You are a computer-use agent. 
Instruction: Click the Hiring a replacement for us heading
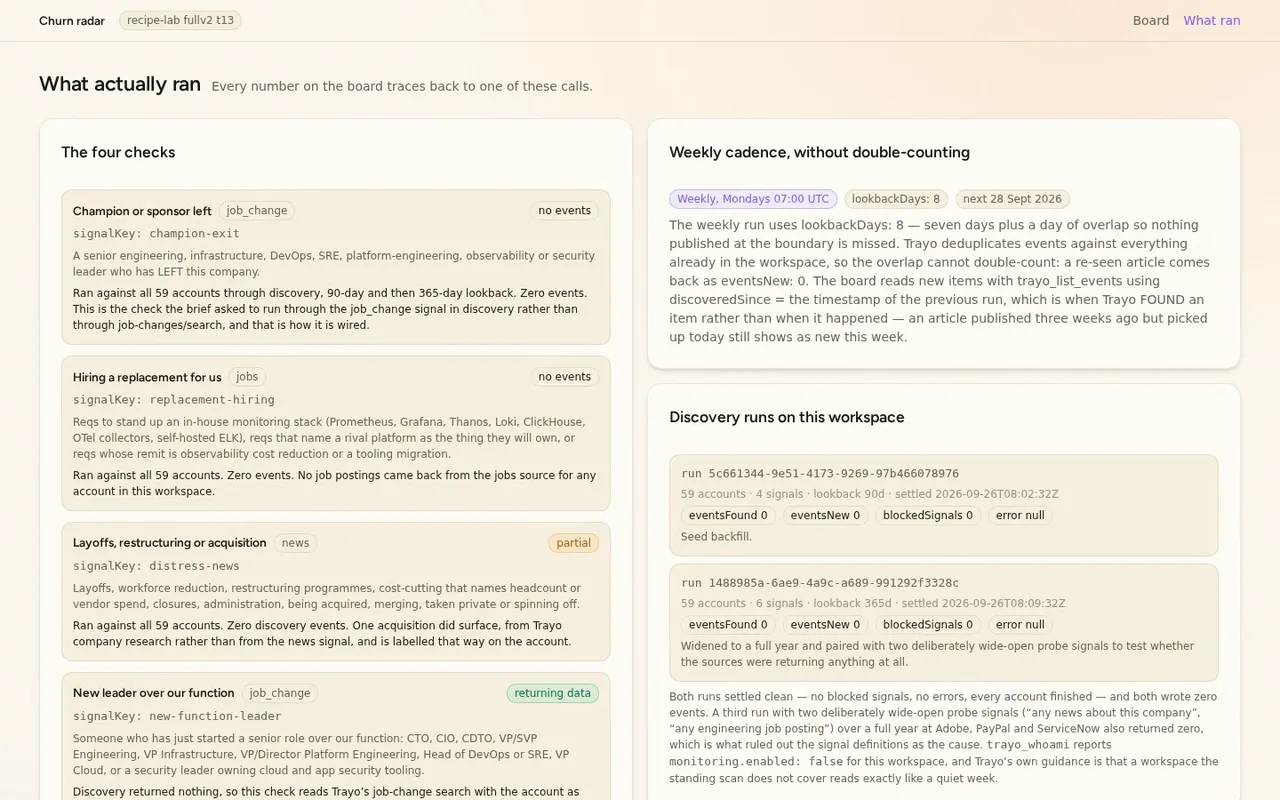pyautogui.click(x=147, y=377)
